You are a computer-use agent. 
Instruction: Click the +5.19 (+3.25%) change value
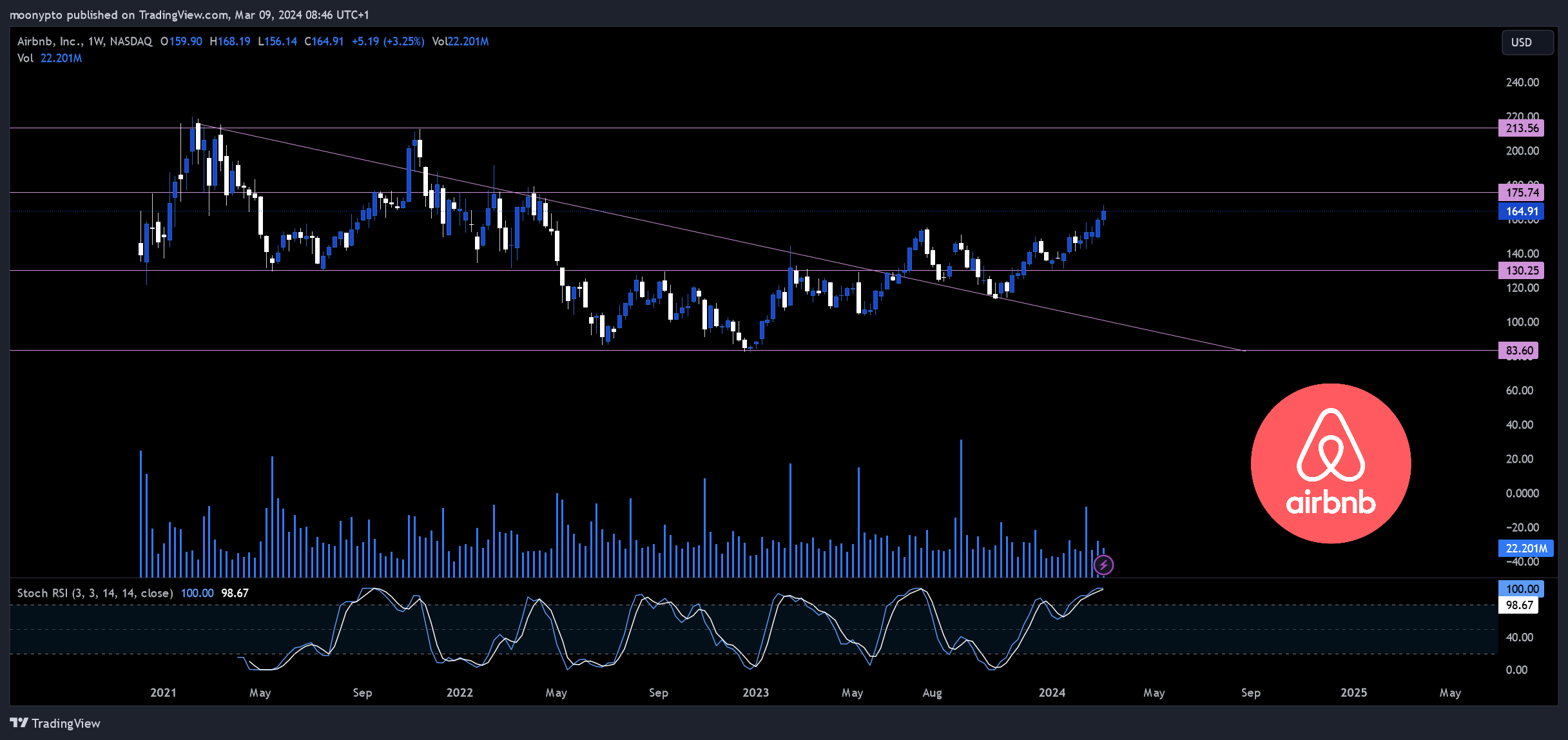[388, 41]
